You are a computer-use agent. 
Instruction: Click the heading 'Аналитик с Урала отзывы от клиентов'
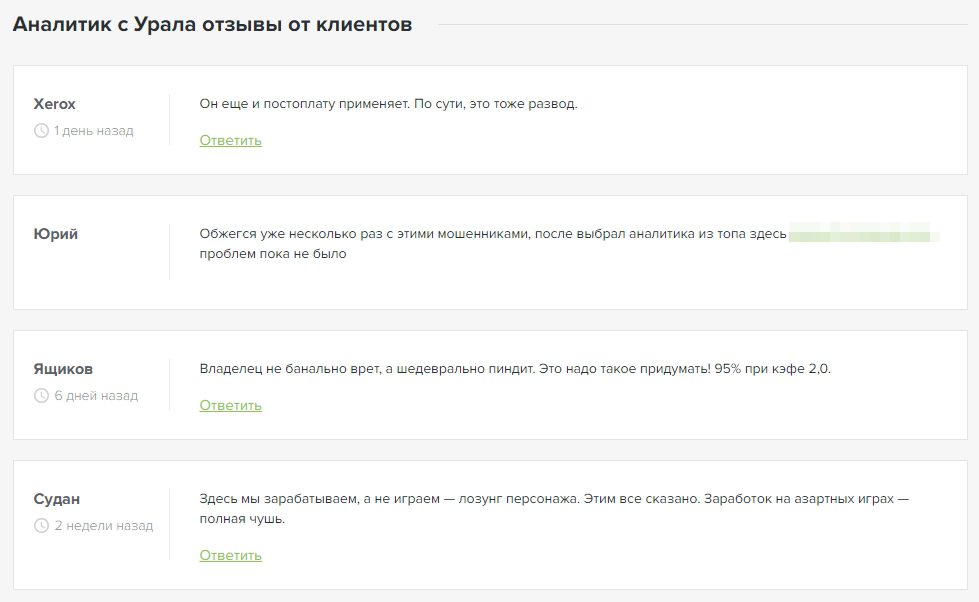[x=212, y=24]
